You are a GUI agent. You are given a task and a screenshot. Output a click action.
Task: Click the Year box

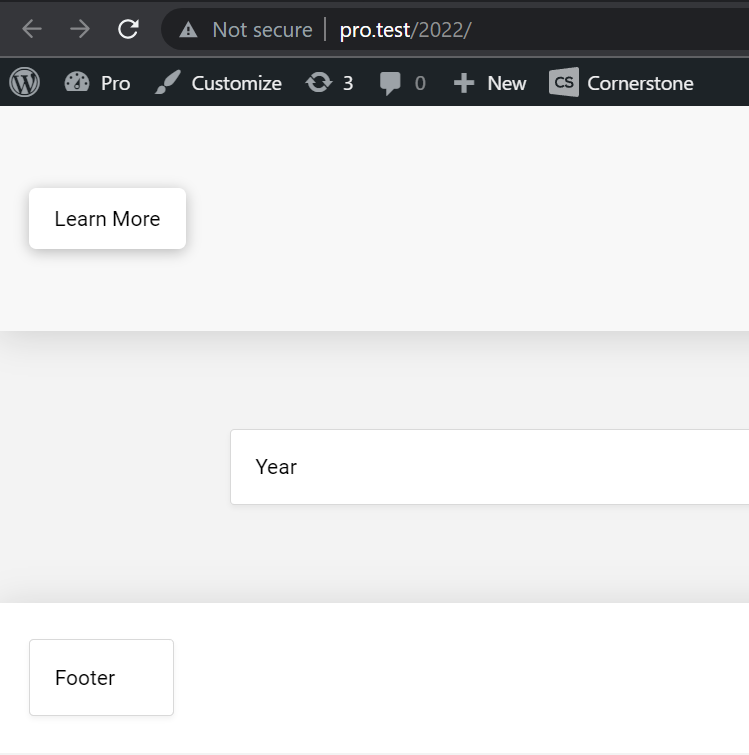click(489, 467)
